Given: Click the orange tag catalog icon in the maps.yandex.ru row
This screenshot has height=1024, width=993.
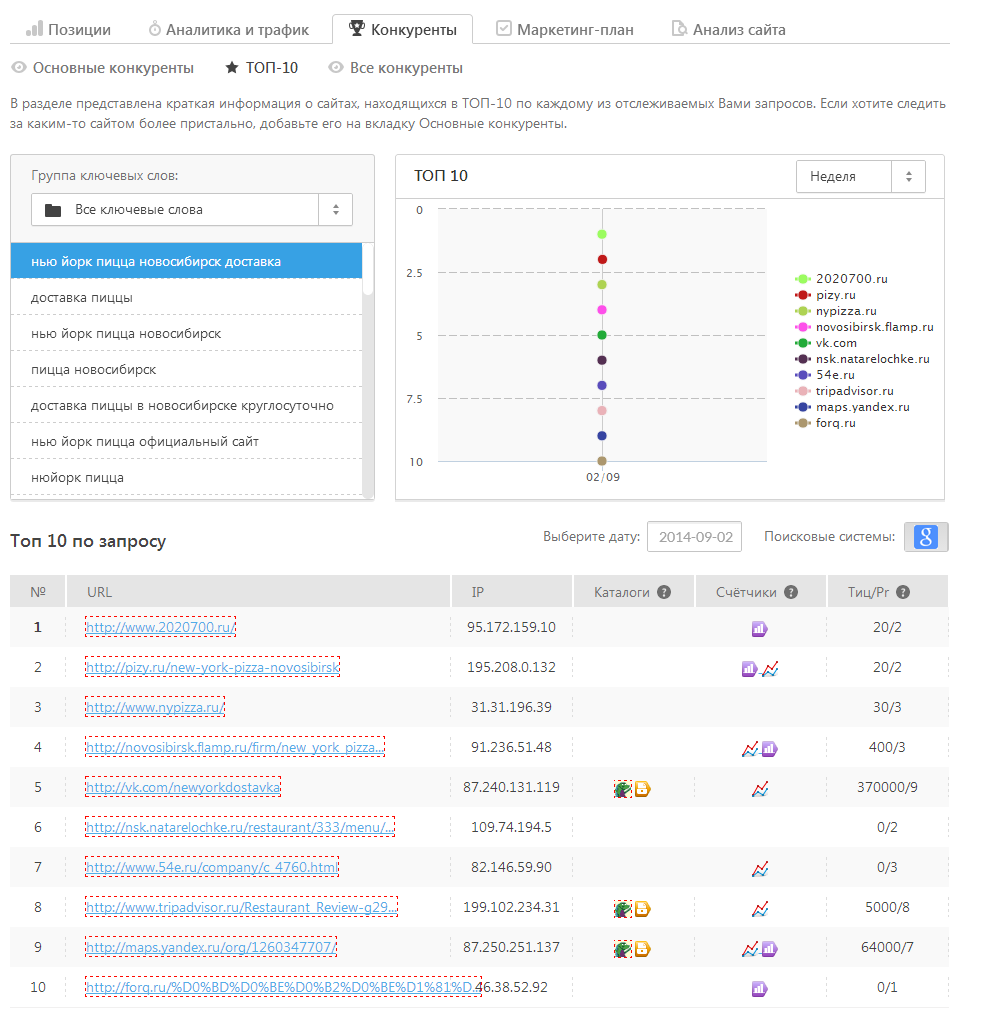Looking at the screenshot, I should point(642,949).
